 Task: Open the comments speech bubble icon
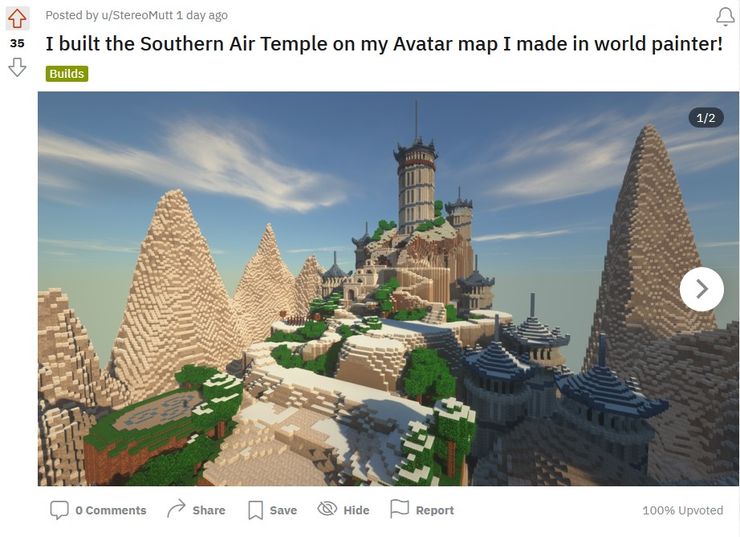59,510
